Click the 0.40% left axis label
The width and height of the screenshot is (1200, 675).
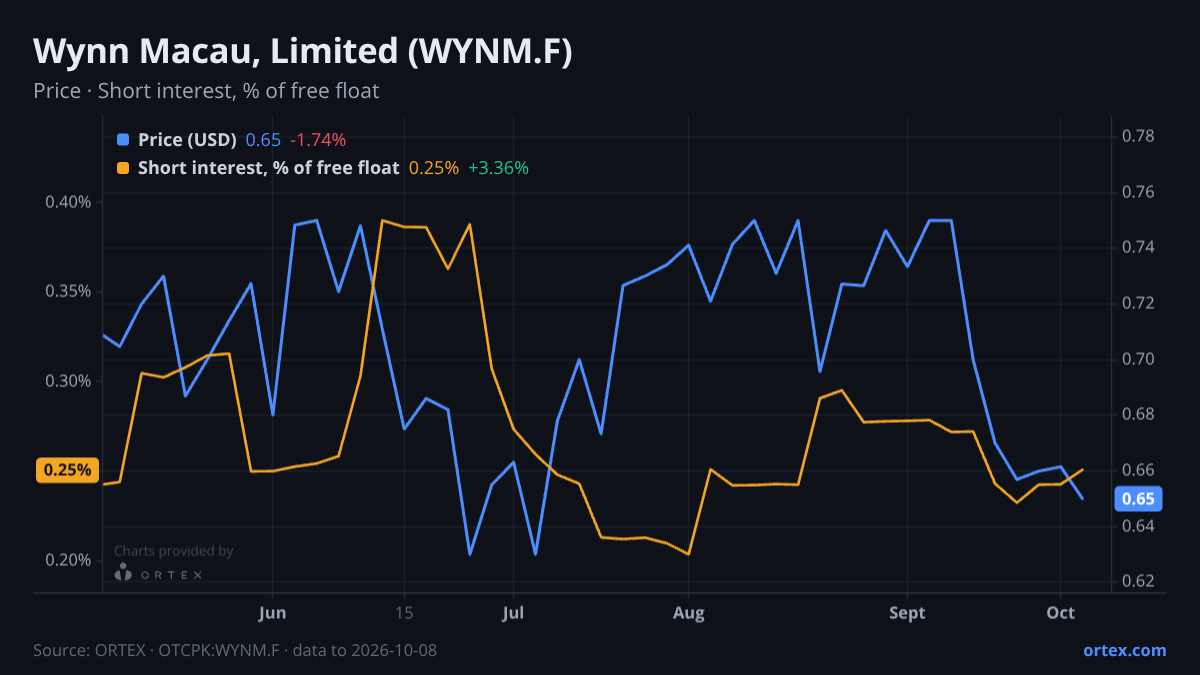pos(68,202)
